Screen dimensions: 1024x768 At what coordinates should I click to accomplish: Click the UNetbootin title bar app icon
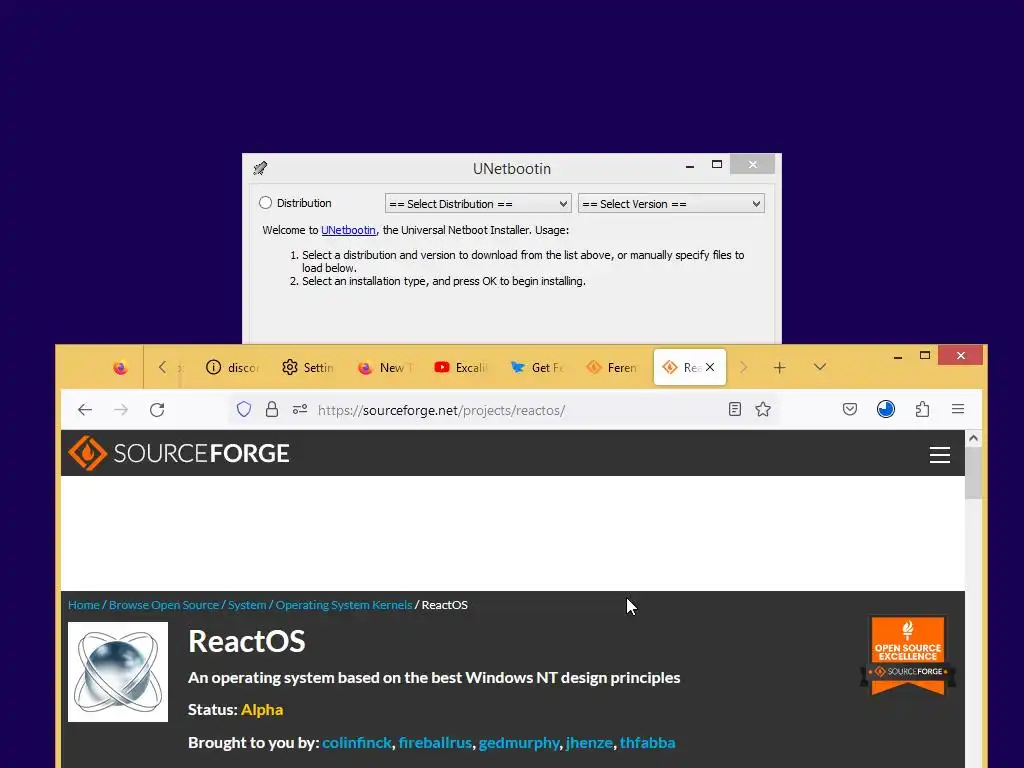pos(260,168)
